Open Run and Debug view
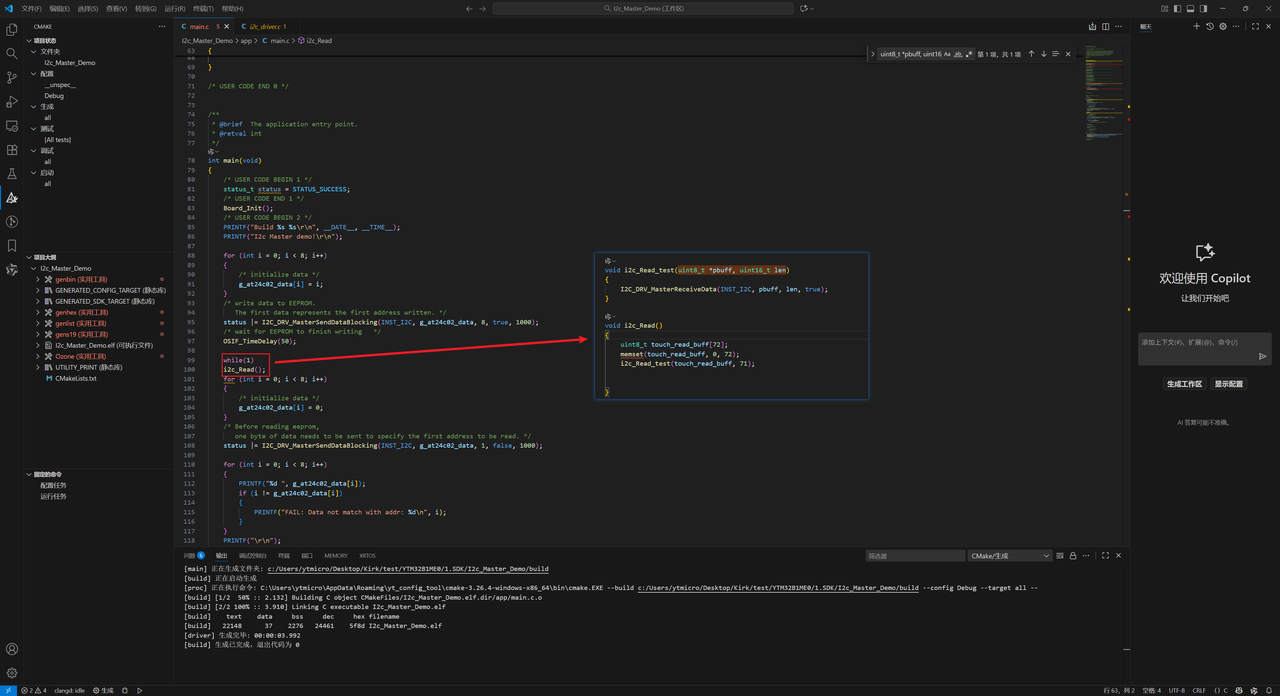This screenshot has height=696, width=1280. (x=12, y=102)
